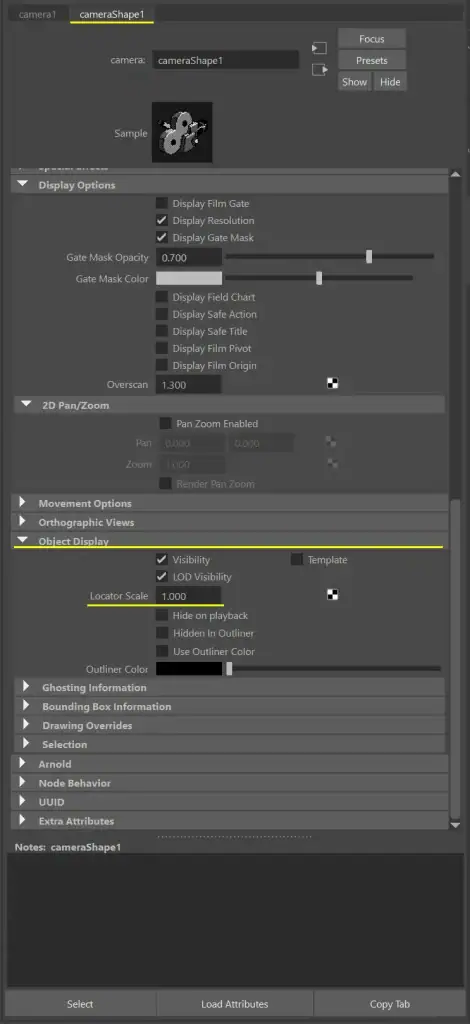The width and height of the screenshot is (470, 1024).
Task: Click the Load Attributes button
Action: point(234,1004)
